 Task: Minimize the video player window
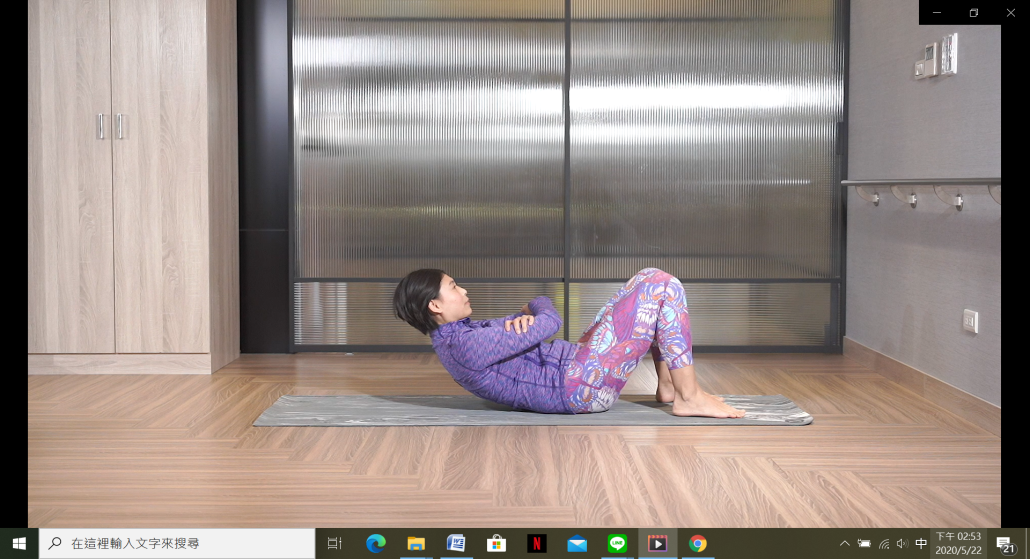tap(937, 12)
